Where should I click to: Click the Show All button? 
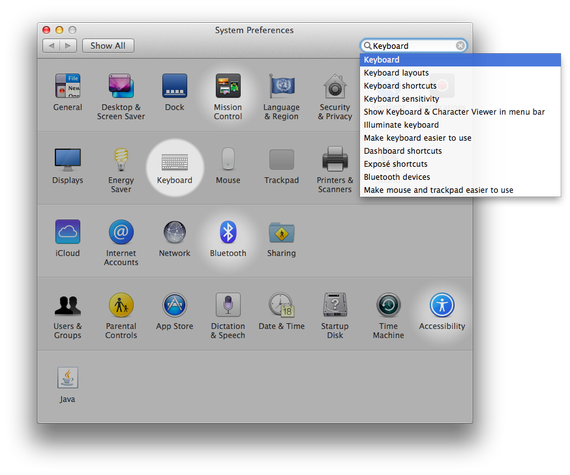[108, 46]
